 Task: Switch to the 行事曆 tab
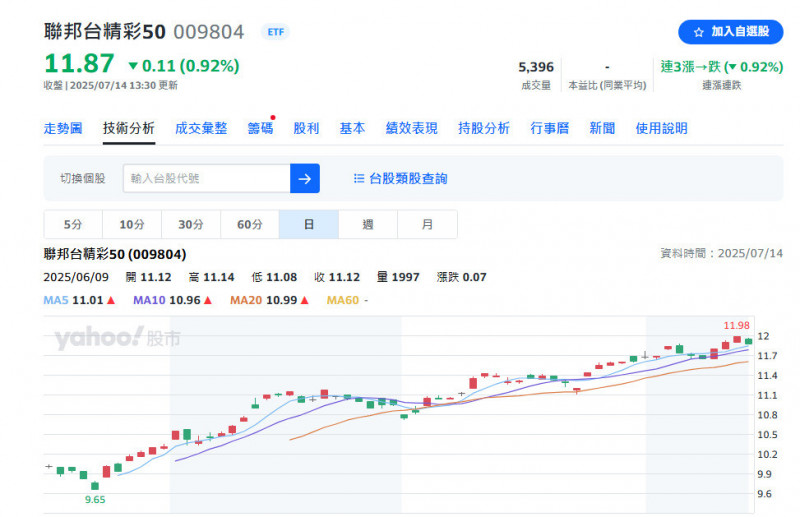click(549, 128)
